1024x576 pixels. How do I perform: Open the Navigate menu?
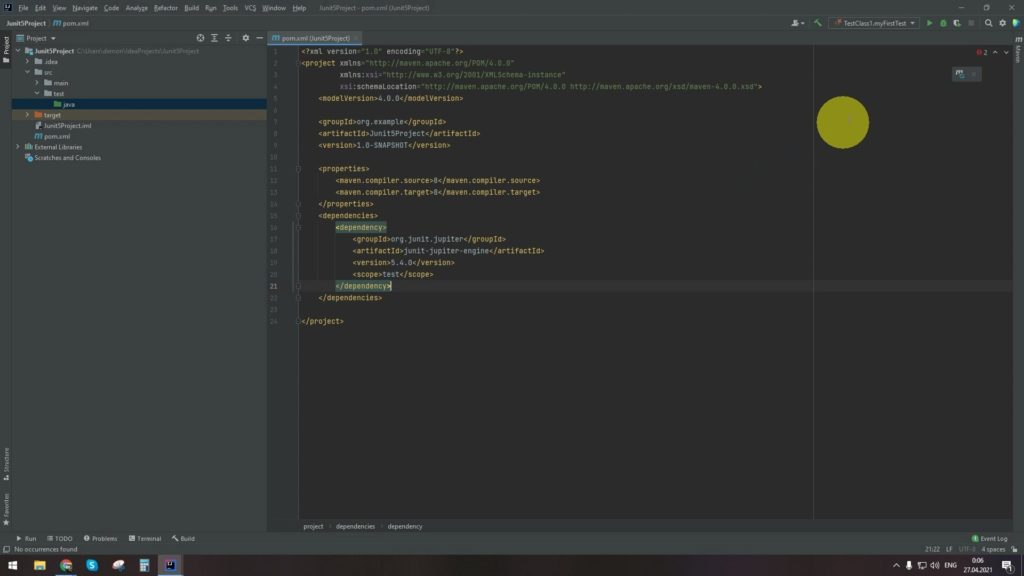[x=85, y=8]
